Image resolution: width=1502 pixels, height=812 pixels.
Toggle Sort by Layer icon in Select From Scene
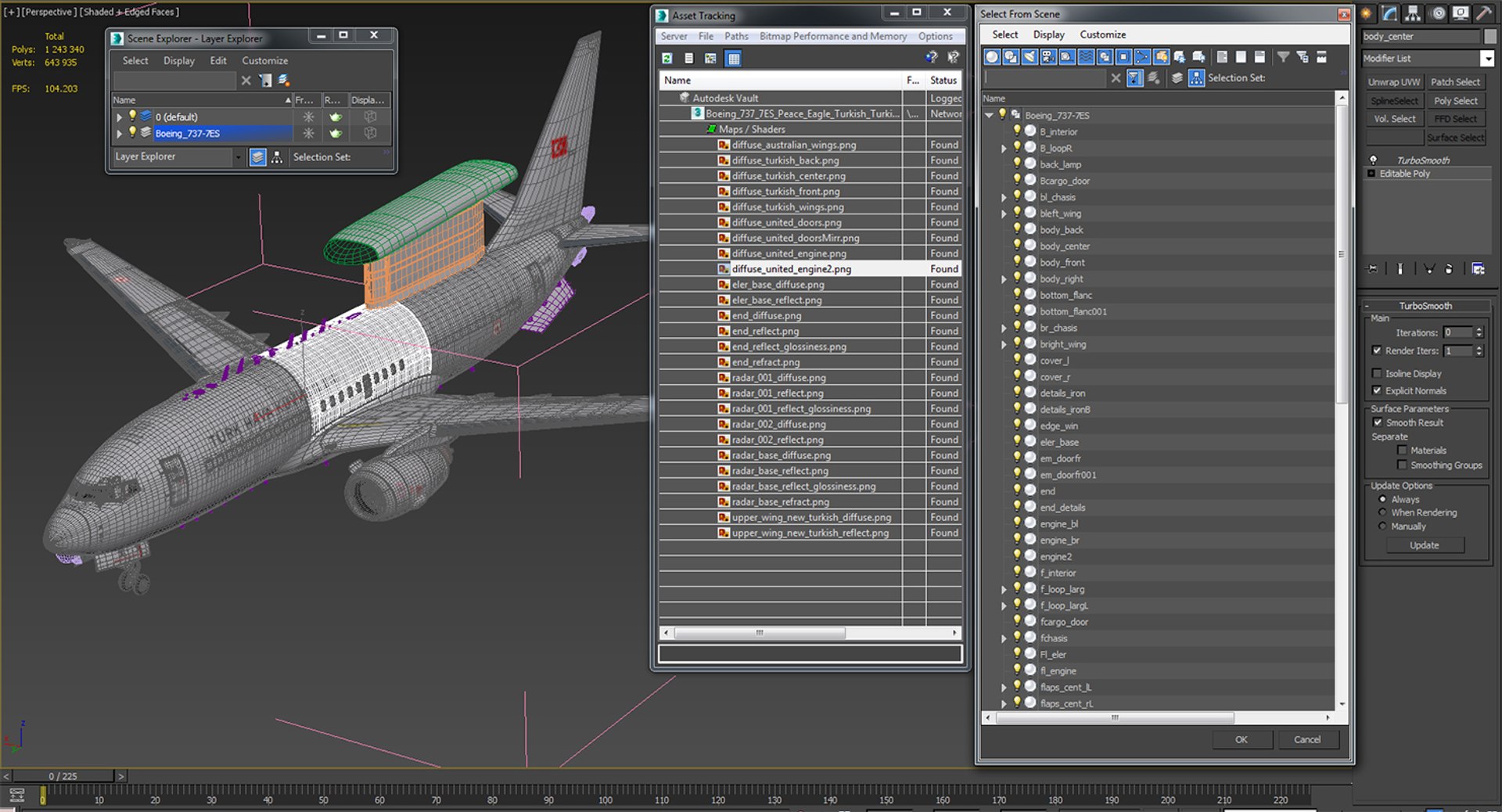(1177, 77)
